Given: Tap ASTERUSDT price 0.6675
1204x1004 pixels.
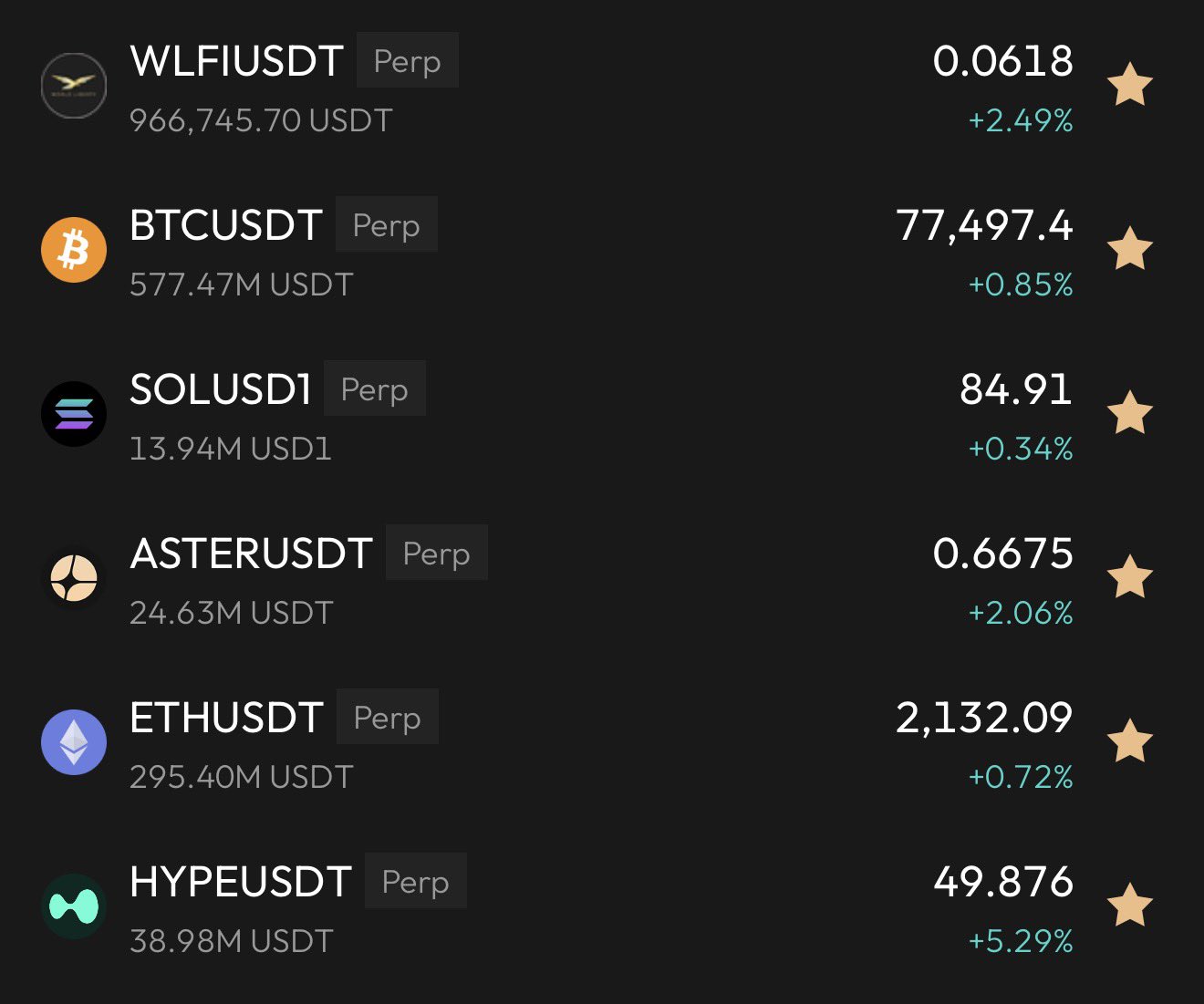Looking at the screenshot, I should coord(1003,554).
